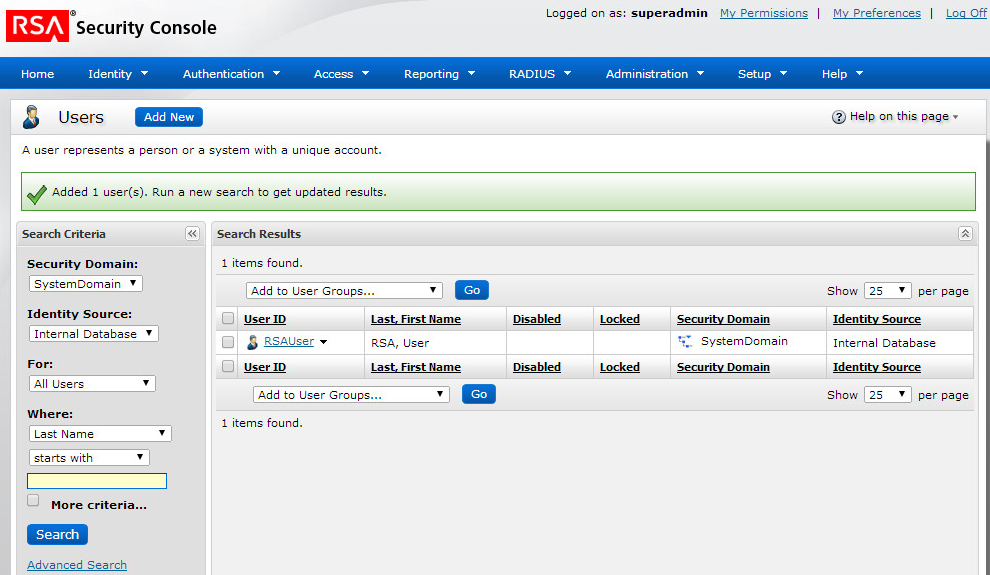990x575 pixels.
Task: Open the Reporting menu
Action: tap(439, 74)
